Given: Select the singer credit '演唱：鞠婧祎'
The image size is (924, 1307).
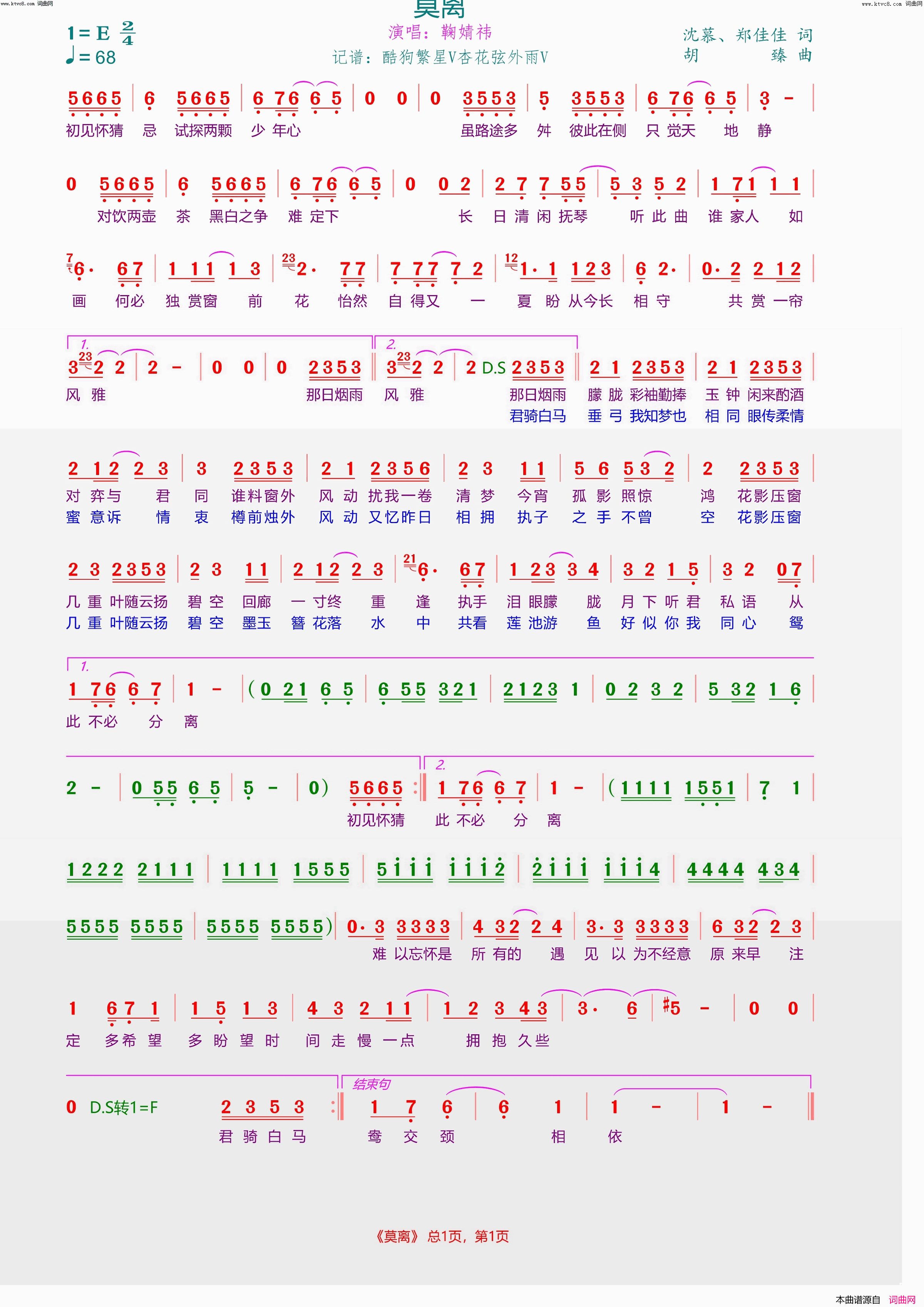Looking at the screenshot, I should point(440,32).
